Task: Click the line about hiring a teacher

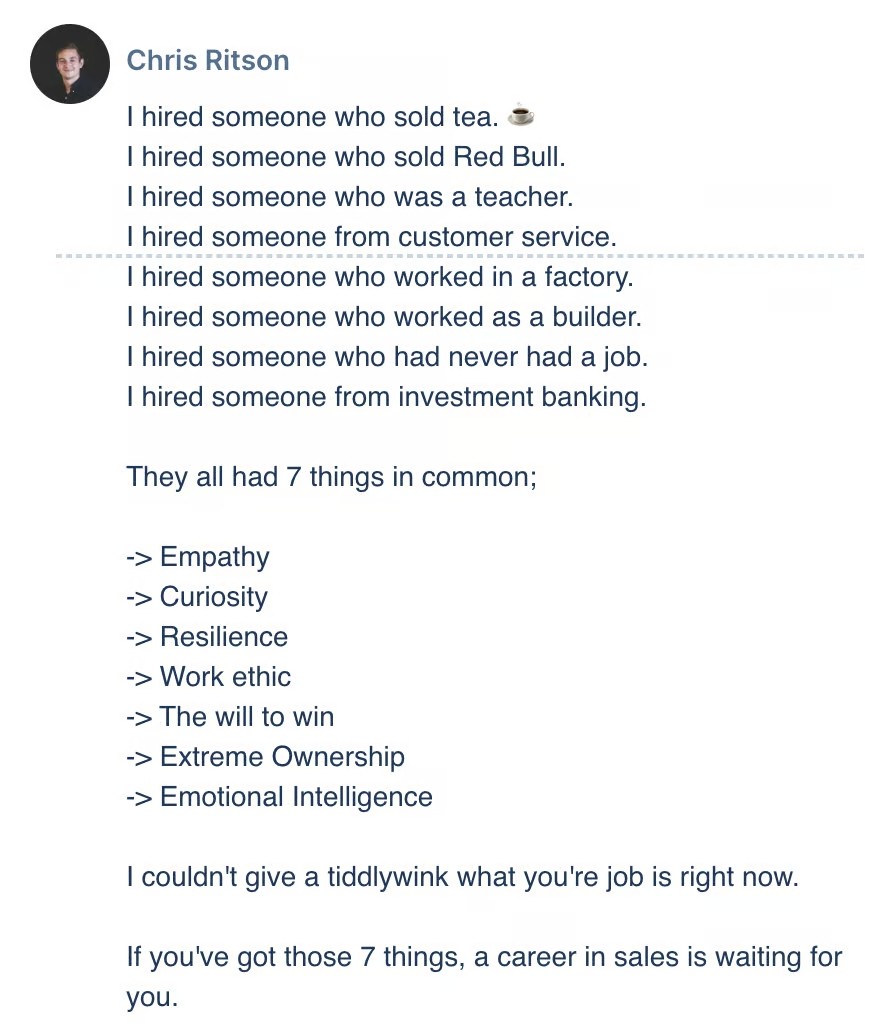Action: tap(349, 197)
